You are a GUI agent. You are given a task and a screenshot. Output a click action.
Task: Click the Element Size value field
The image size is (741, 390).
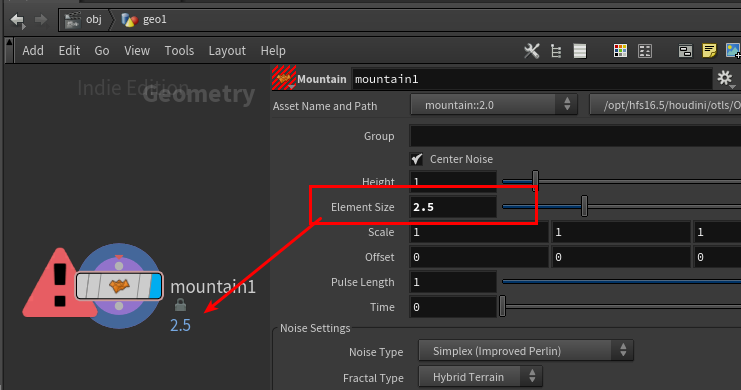(x=453, y=207)
